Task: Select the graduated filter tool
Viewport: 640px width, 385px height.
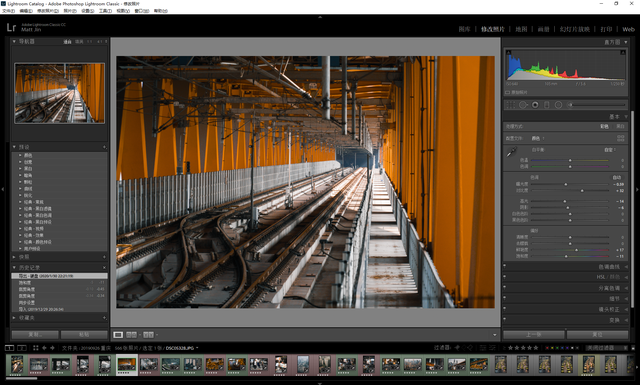Action: 547,105
